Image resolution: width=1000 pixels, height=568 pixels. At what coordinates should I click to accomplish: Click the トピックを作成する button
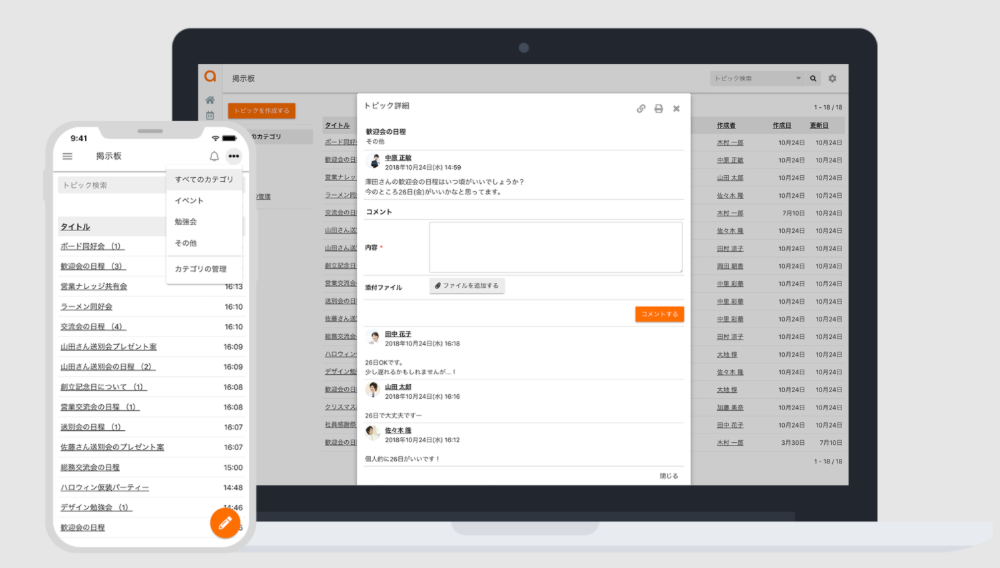click(261, 111)
